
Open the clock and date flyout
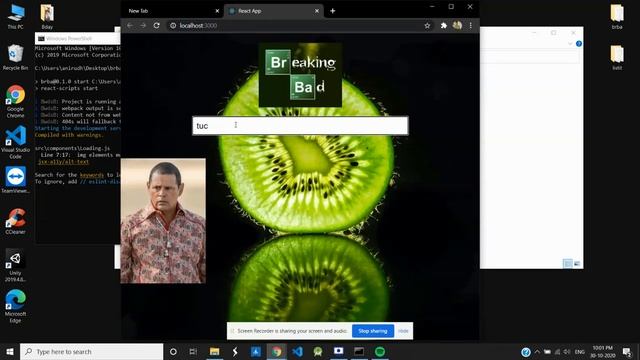[x=602, y=351]
